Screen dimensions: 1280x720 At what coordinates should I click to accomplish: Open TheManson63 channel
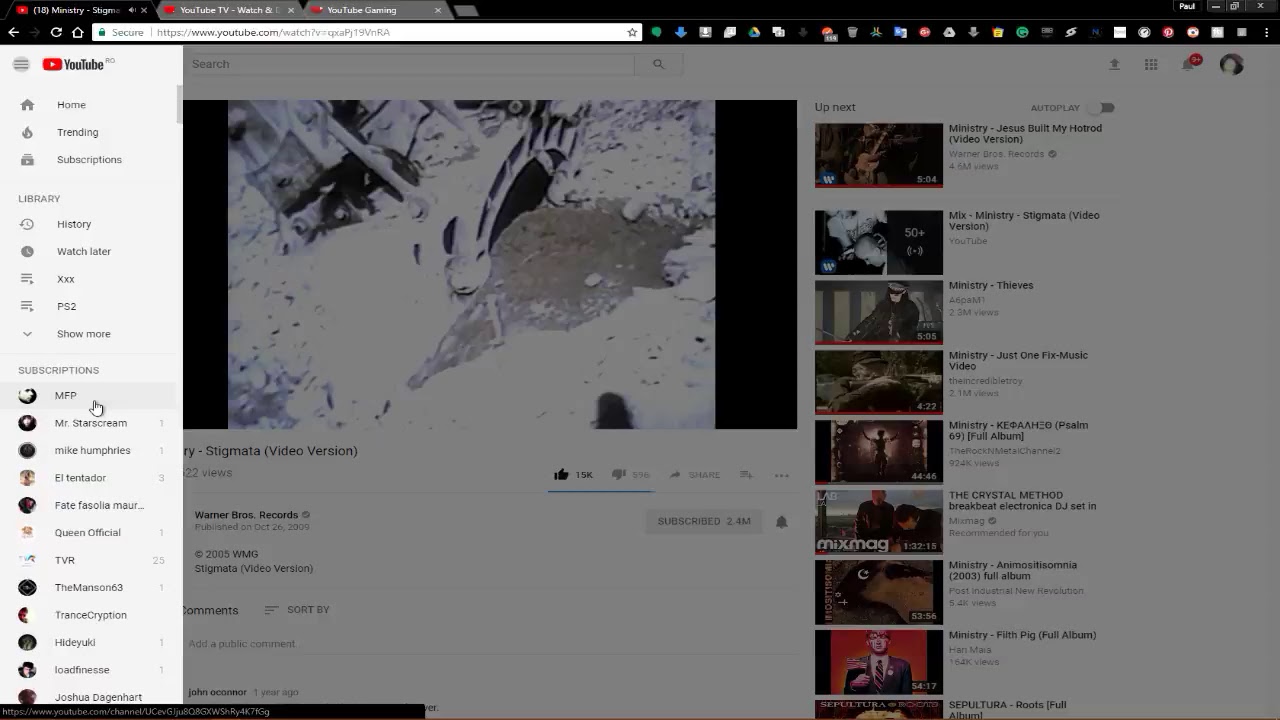[90, 588]
